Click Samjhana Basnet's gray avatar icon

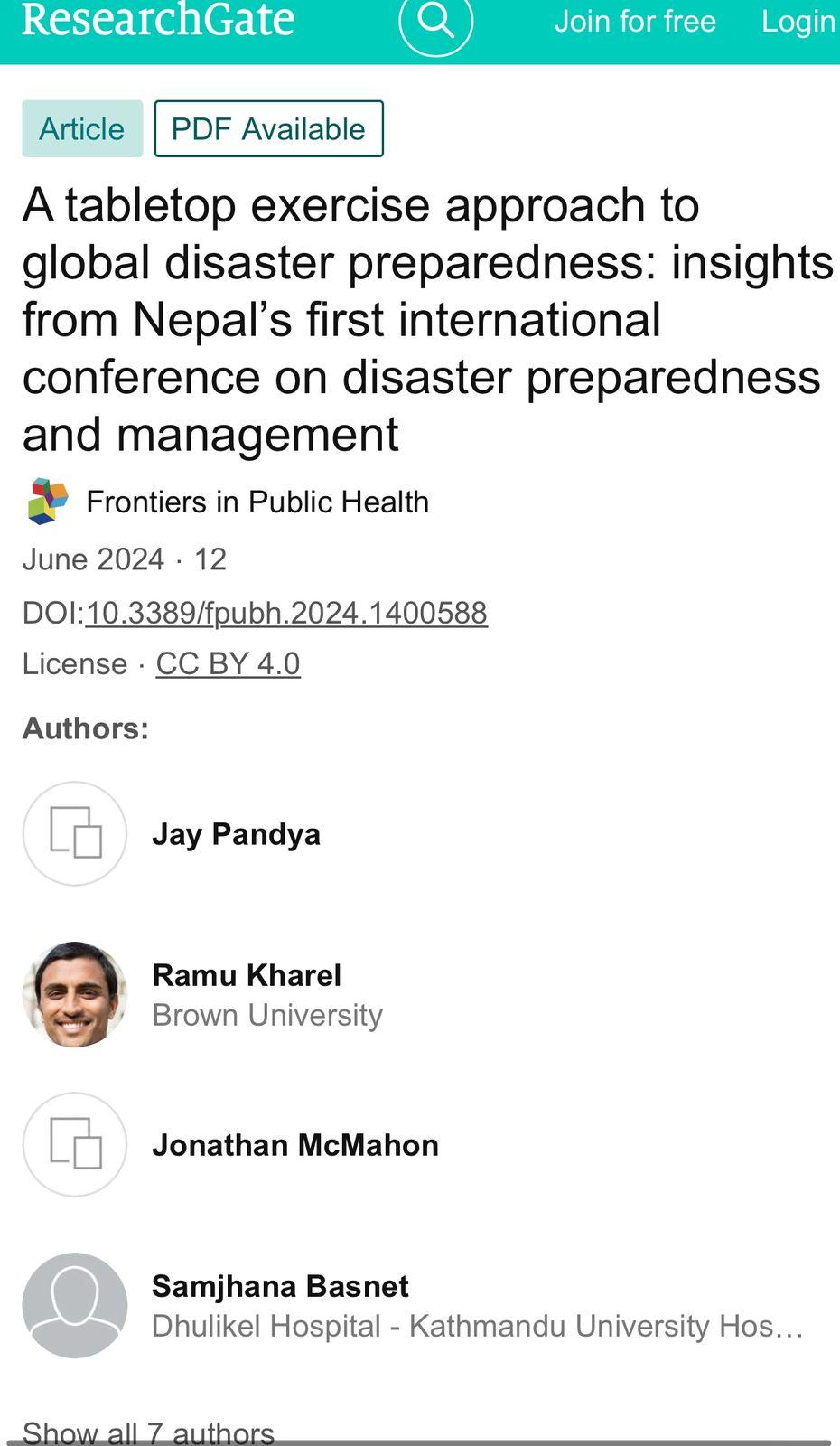pyautogui.click(x=75, y=1305)
